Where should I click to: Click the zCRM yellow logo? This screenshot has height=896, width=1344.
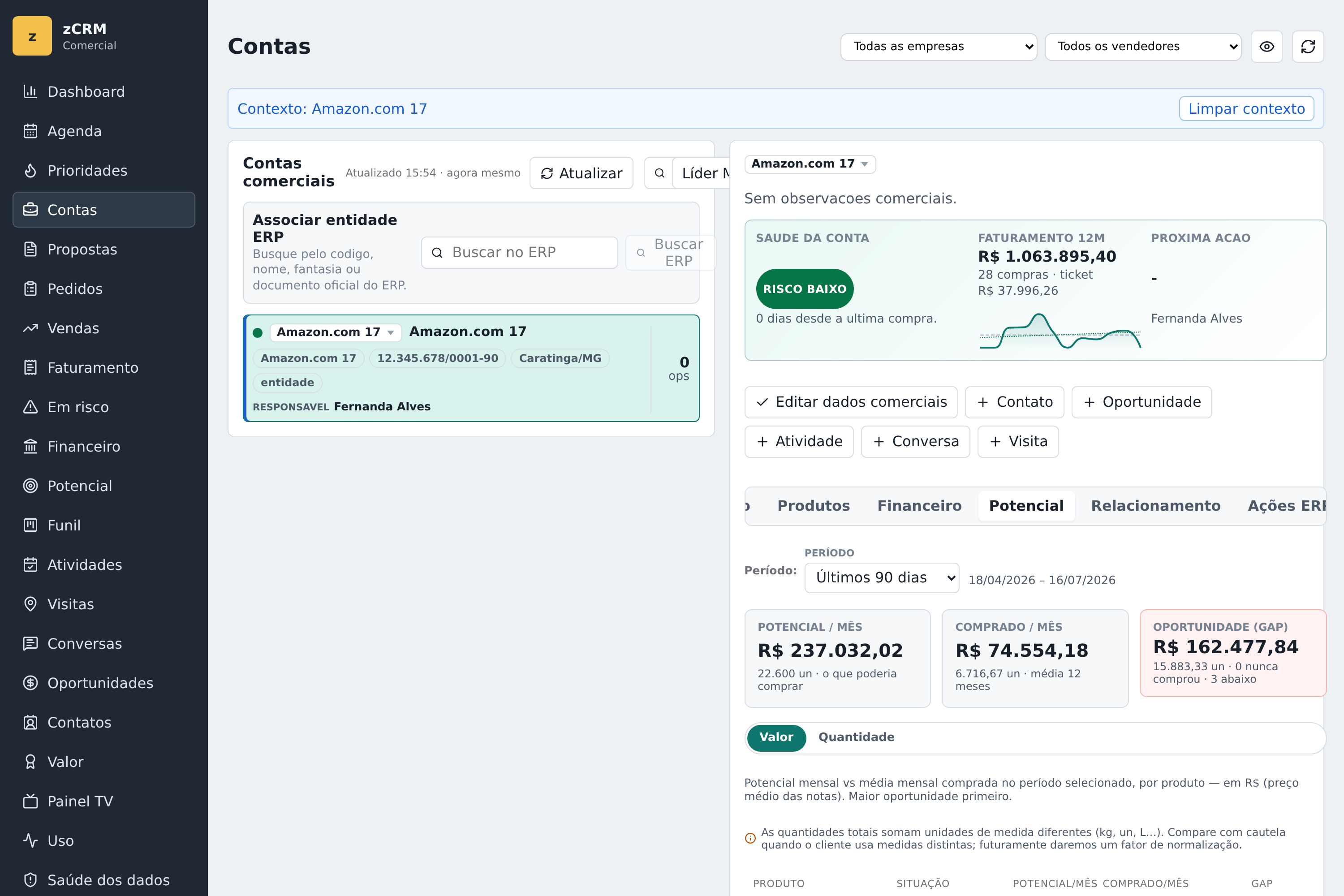point(32,36)
